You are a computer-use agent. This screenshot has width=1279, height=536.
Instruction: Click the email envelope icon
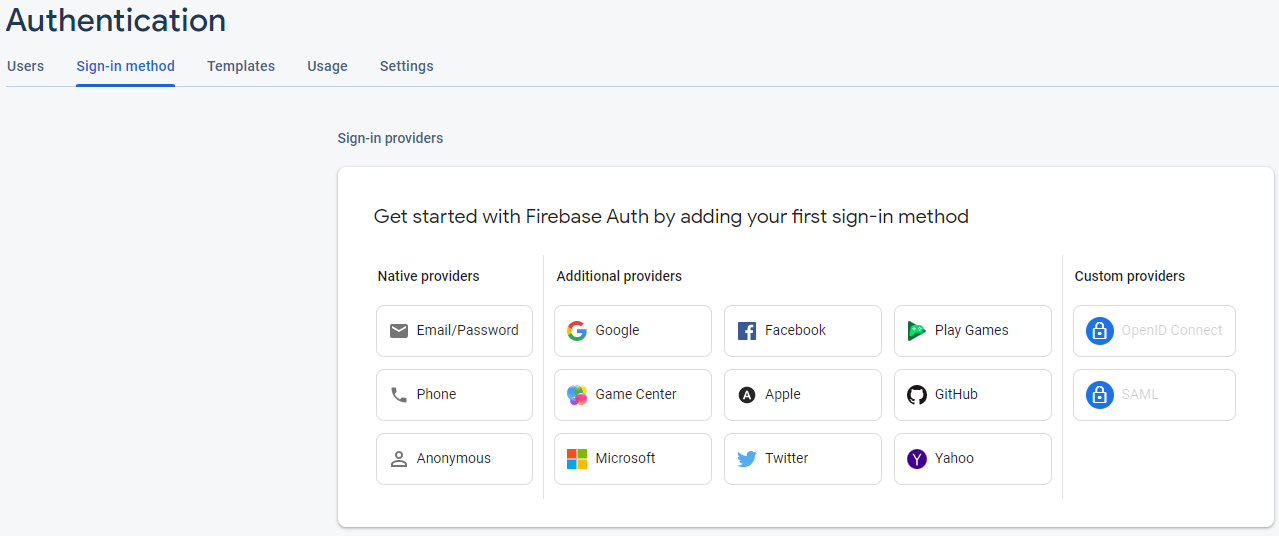[x=399, y=331]
